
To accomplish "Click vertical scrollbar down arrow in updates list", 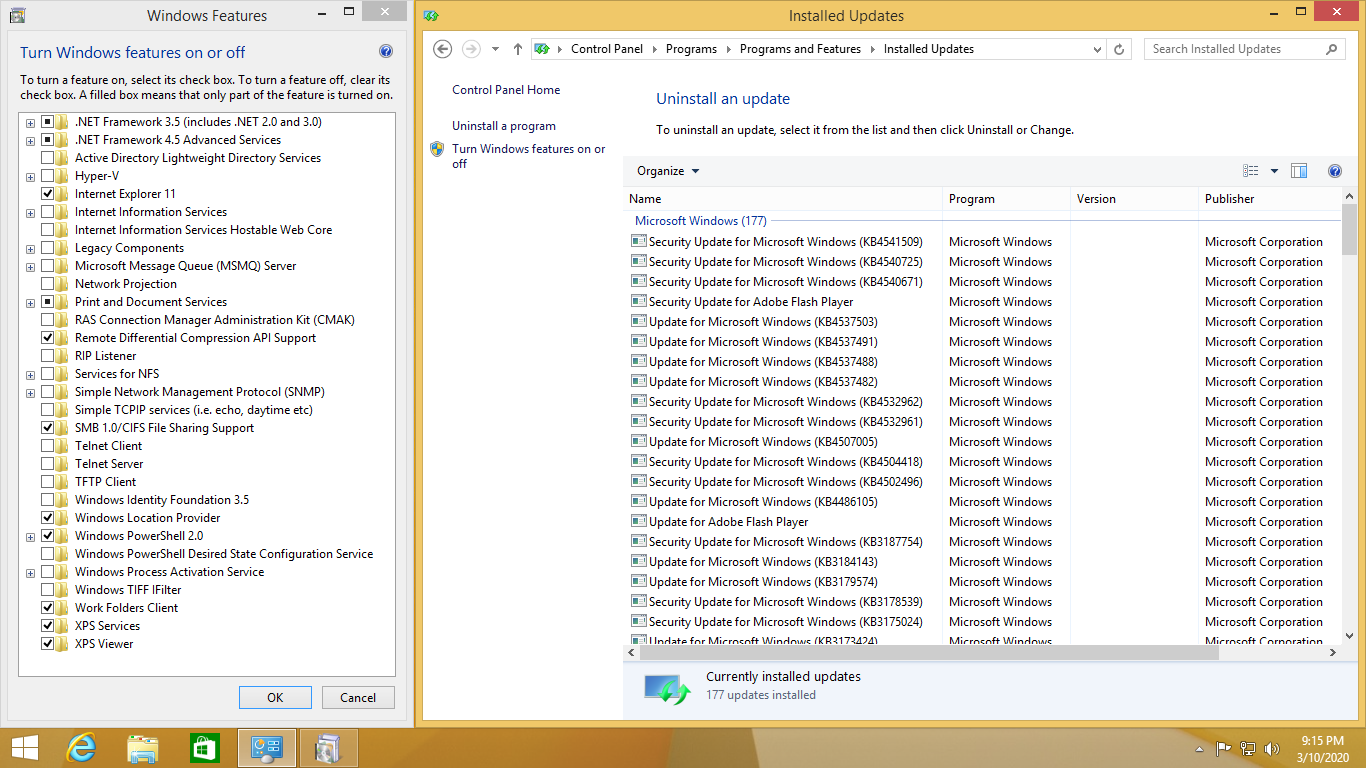I will click(1349, 635).
